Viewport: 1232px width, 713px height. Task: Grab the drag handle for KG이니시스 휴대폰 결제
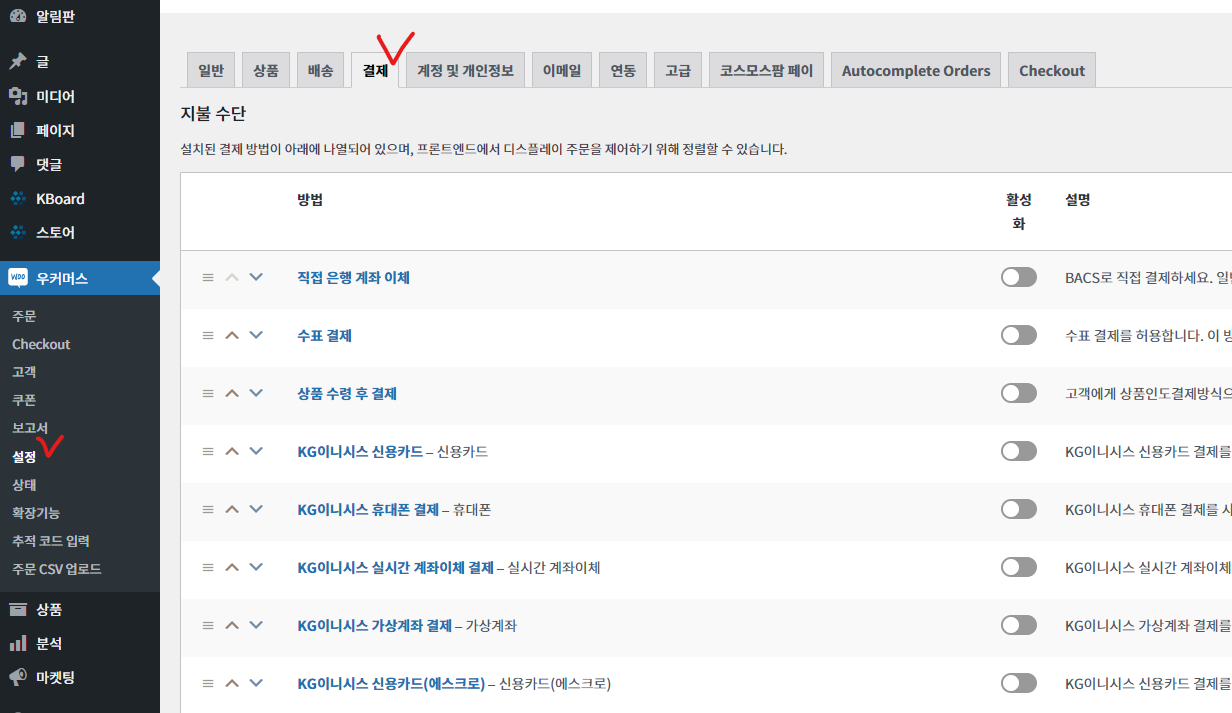pos(208,509)
